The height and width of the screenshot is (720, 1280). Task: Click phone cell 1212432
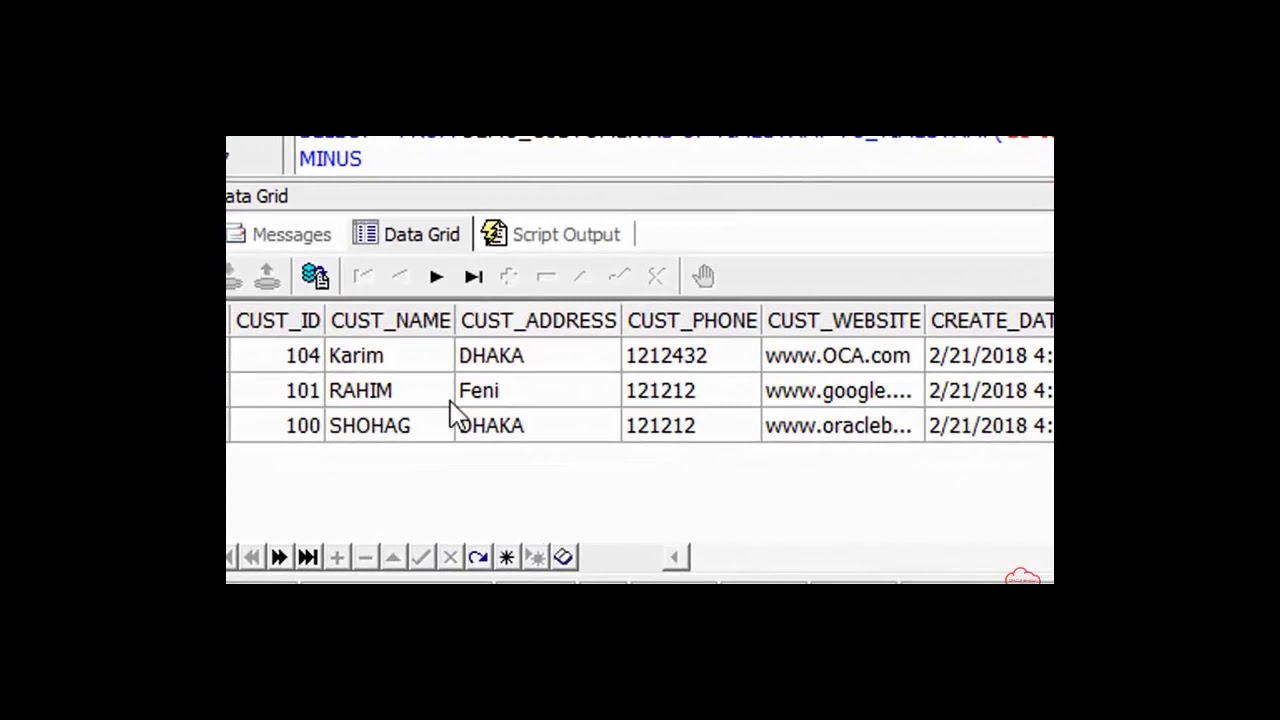692,355
